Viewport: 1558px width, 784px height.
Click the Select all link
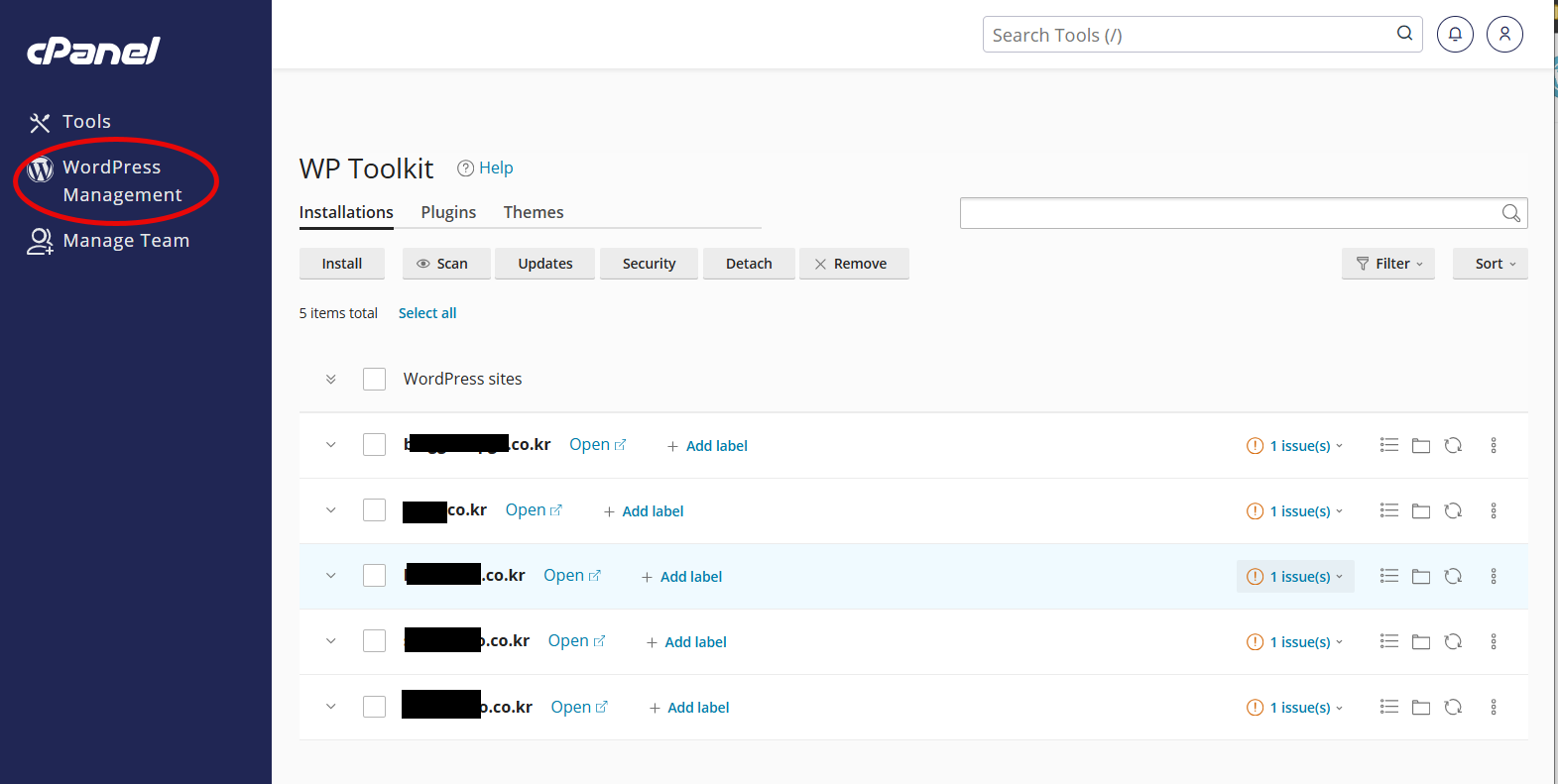(427, 313)
